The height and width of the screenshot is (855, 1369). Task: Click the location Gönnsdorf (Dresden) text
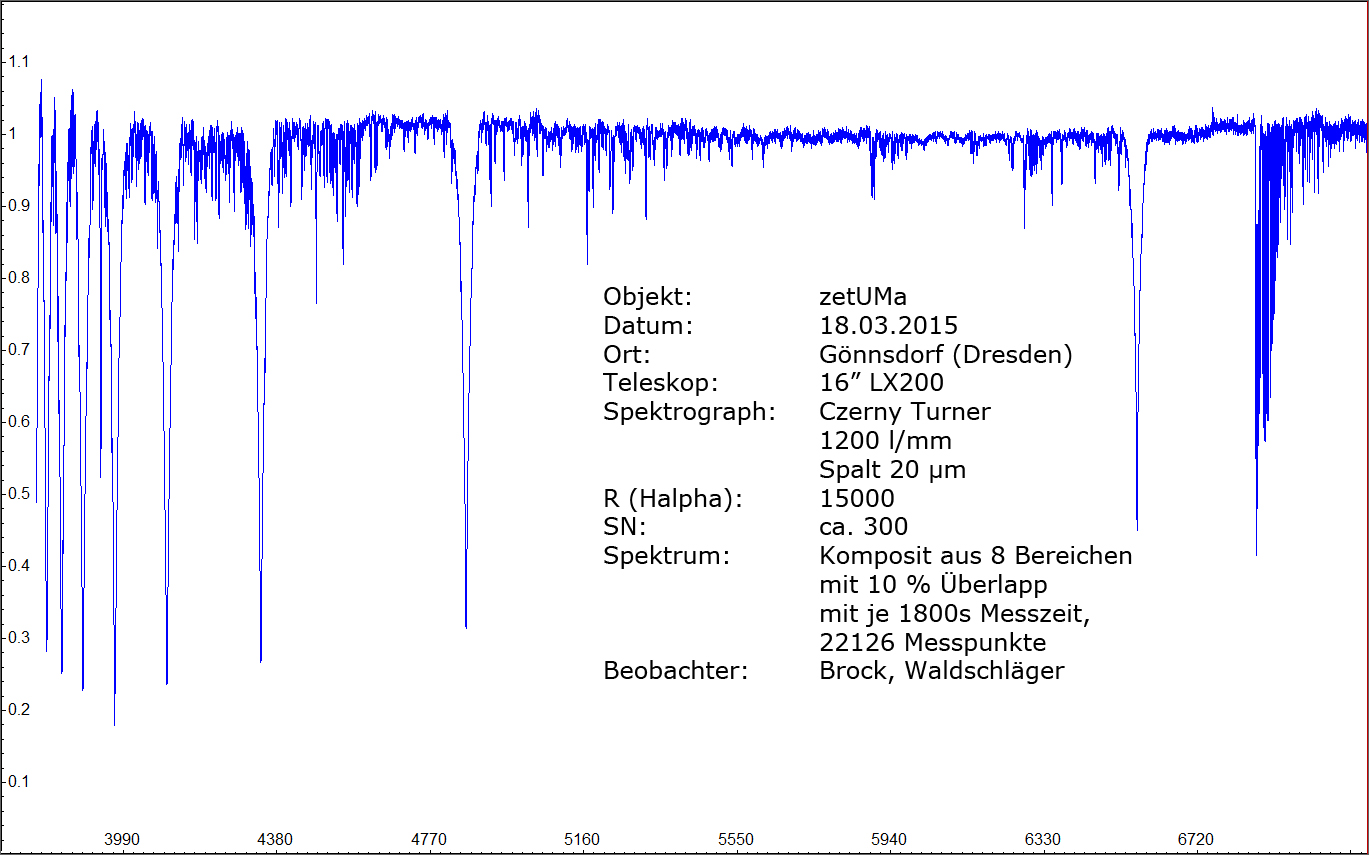(x=945, y=355)
